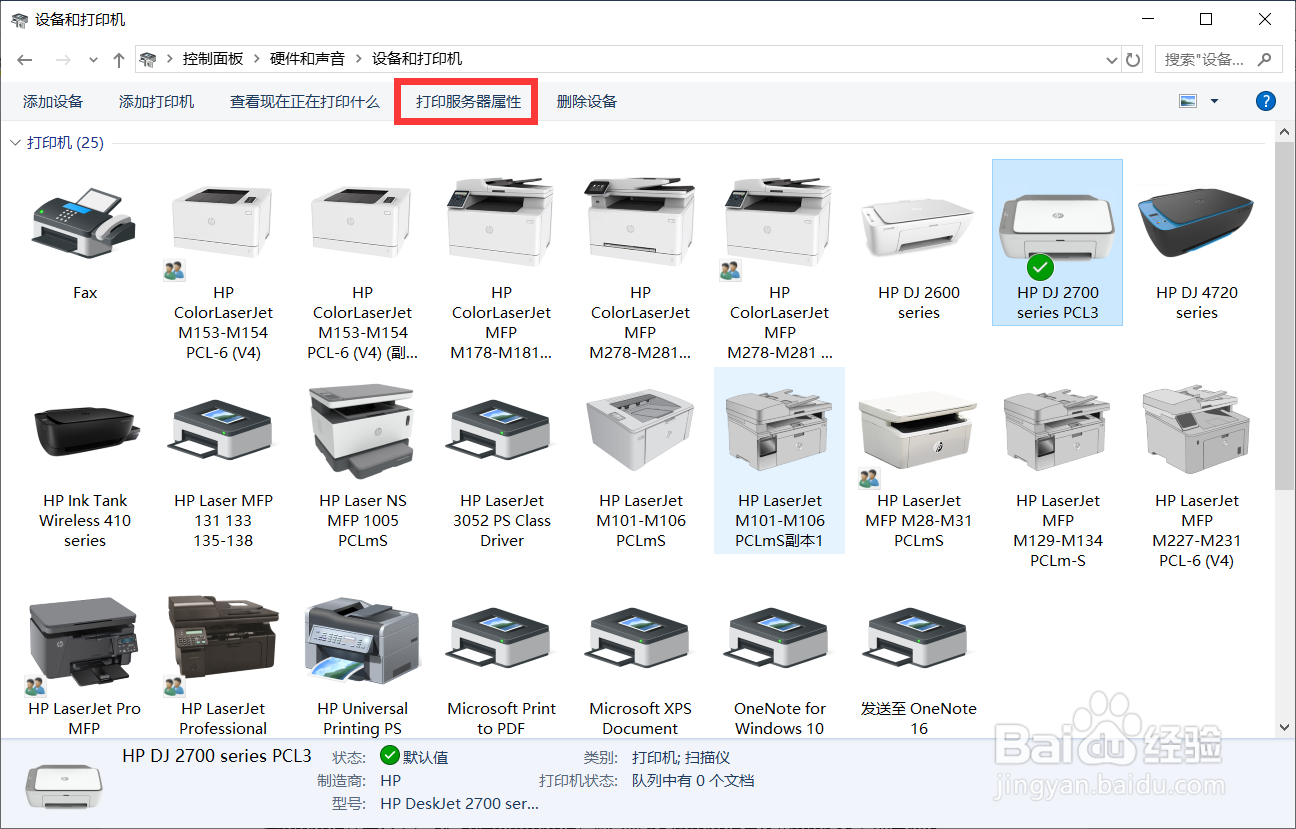Screen dimensions: 1296x829
Task: Click the HP DeskJet 2700 ser... model value
Action: (x=459, y=803)
